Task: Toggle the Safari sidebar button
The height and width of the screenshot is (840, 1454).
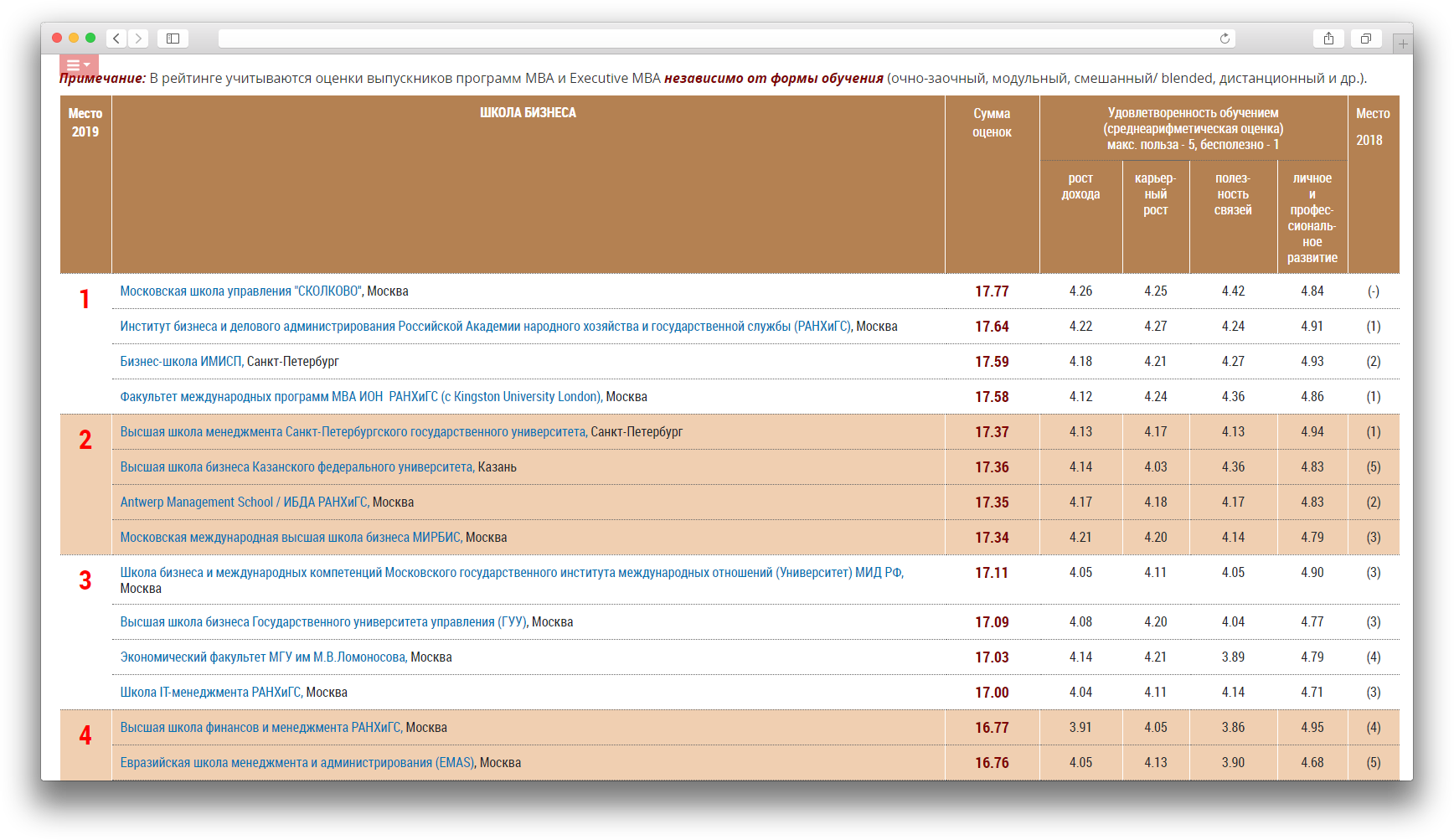Action: (173, 39)
